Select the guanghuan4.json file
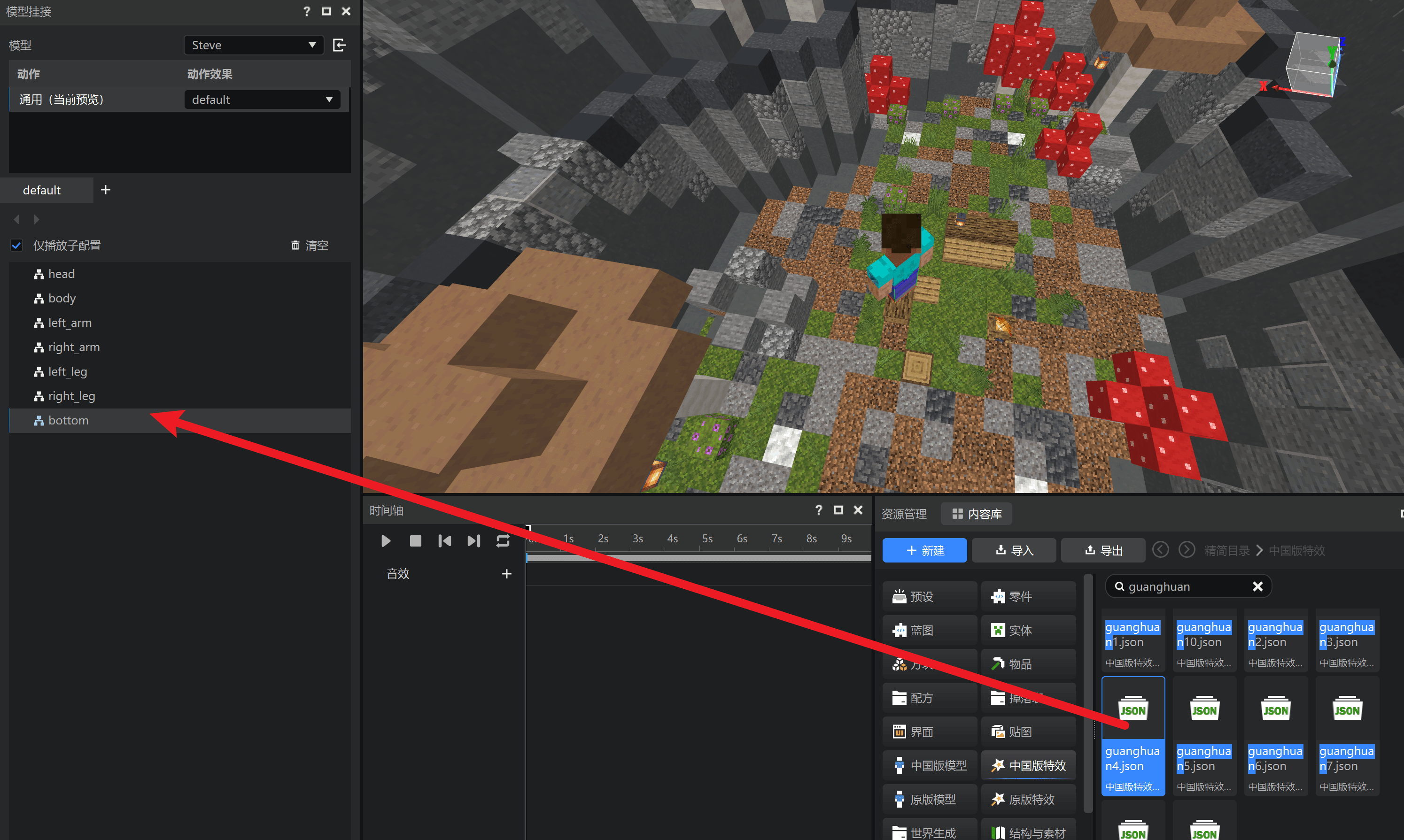Screen dimensions: 1404x840 coord(1133,736)
